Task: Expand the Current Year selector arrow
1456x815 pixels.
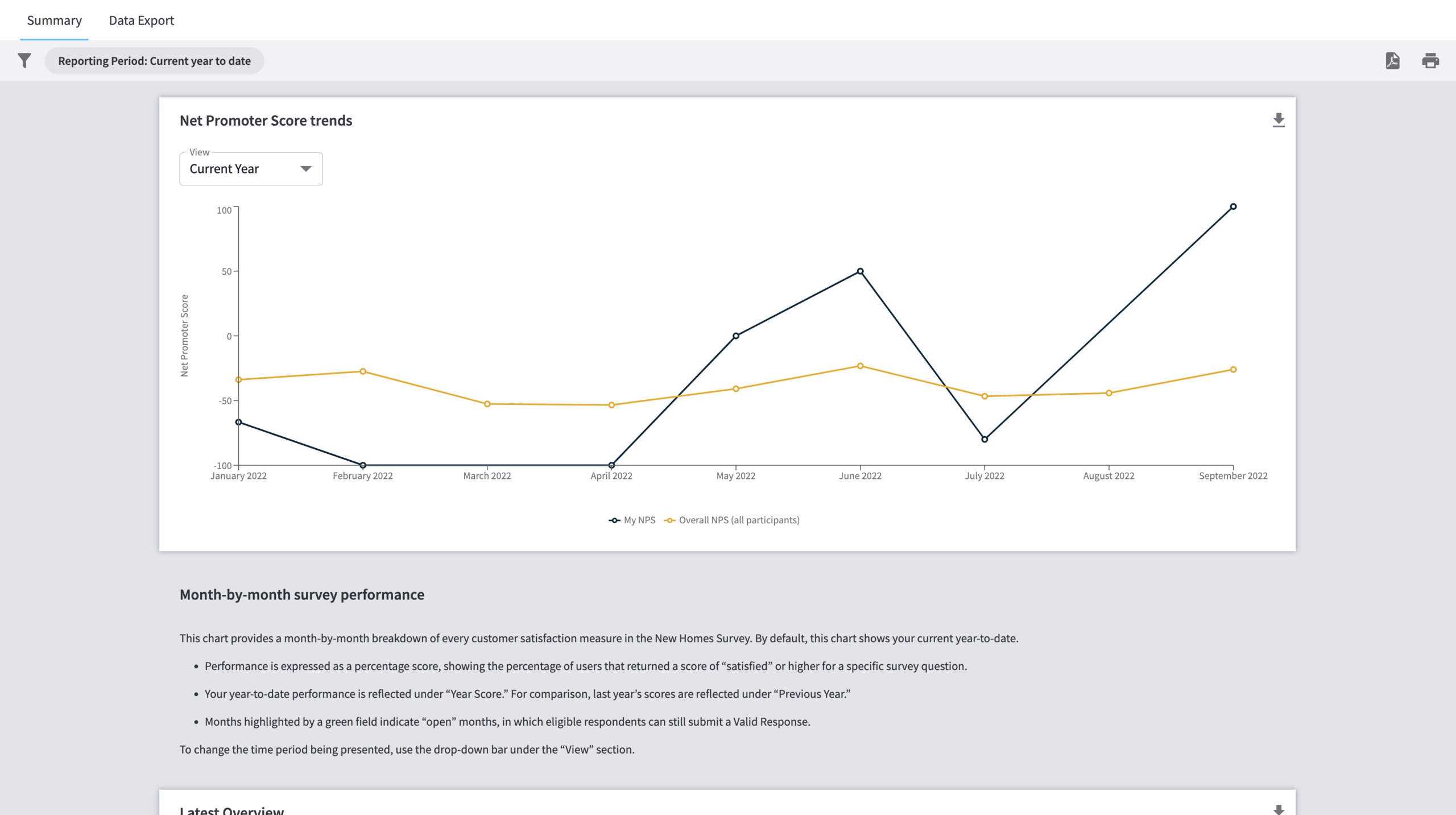Action: click(305, 168)
